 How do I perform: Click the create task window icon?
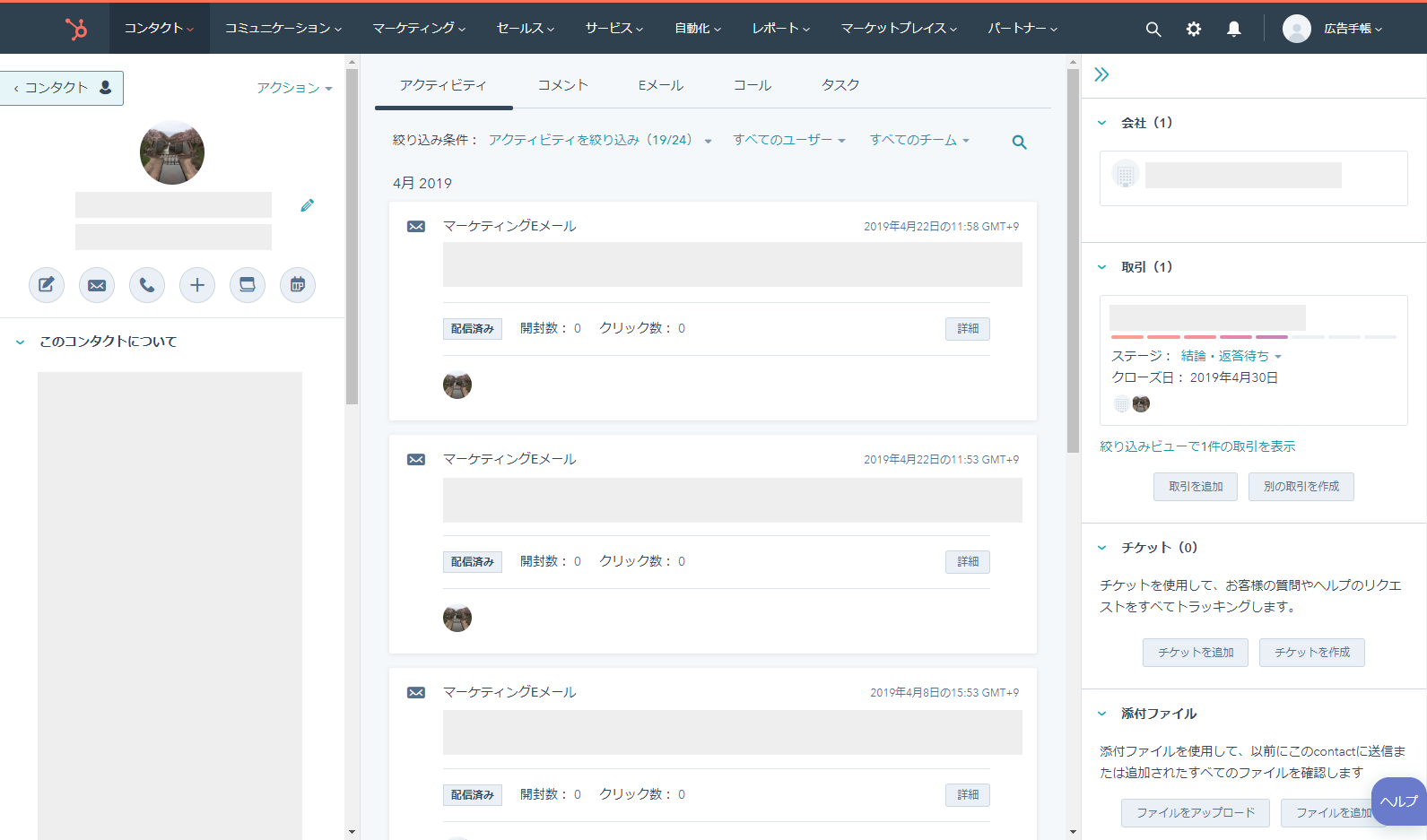tap(248, 285)
